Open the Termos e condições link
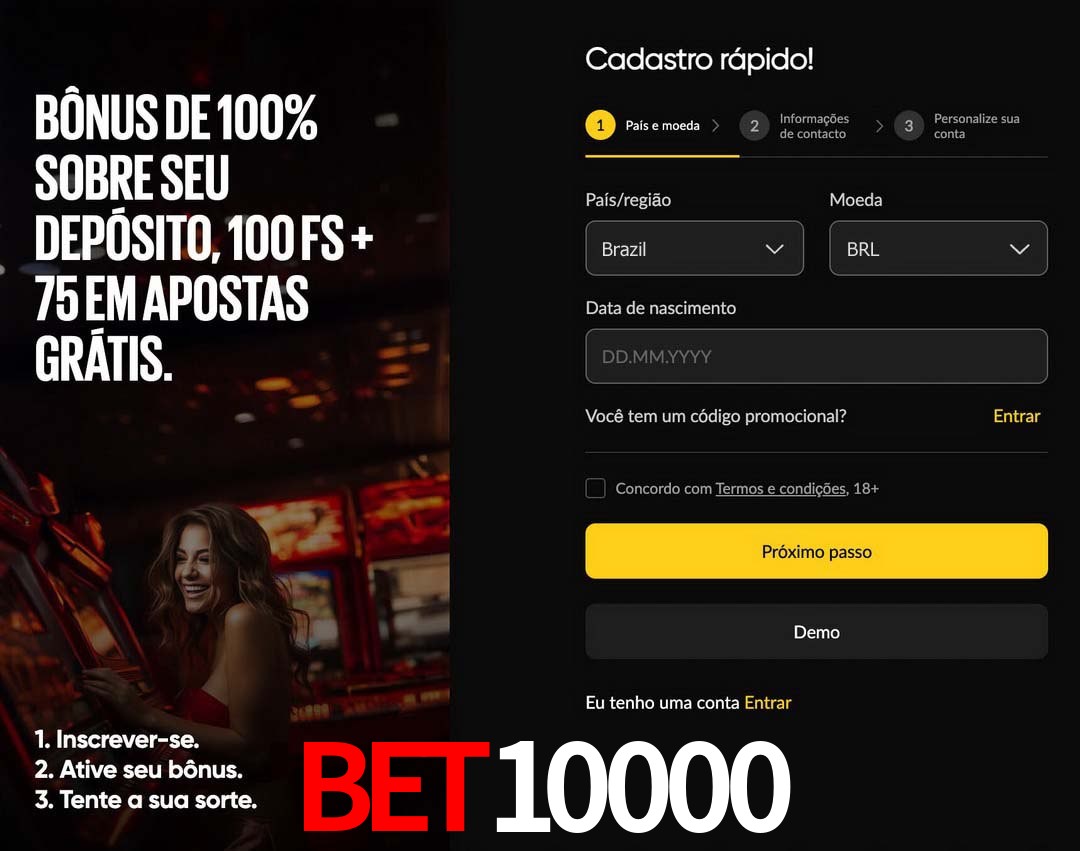Image resolution: width=1080 pixels, height=851 pixels. coord(780,489)
